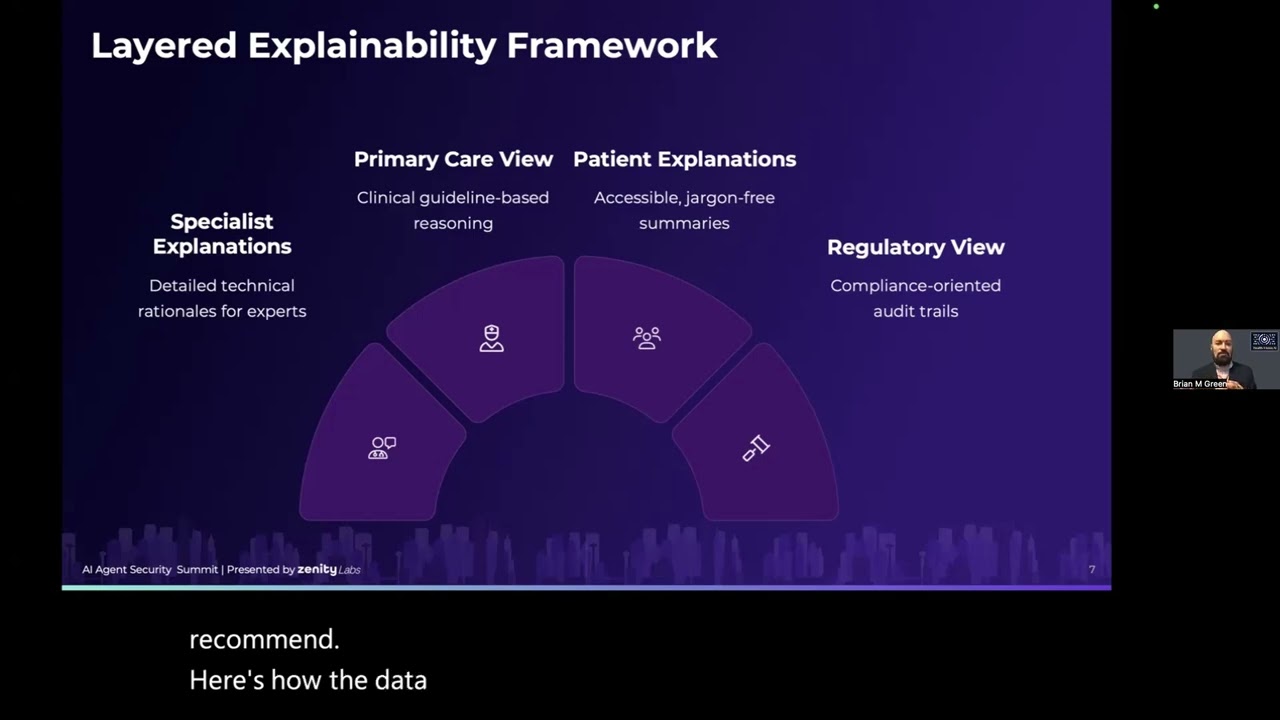This screenshot has width=1280, height=720.
Task: Click the doctor icon in the arc segment
Action: point(491,338)
